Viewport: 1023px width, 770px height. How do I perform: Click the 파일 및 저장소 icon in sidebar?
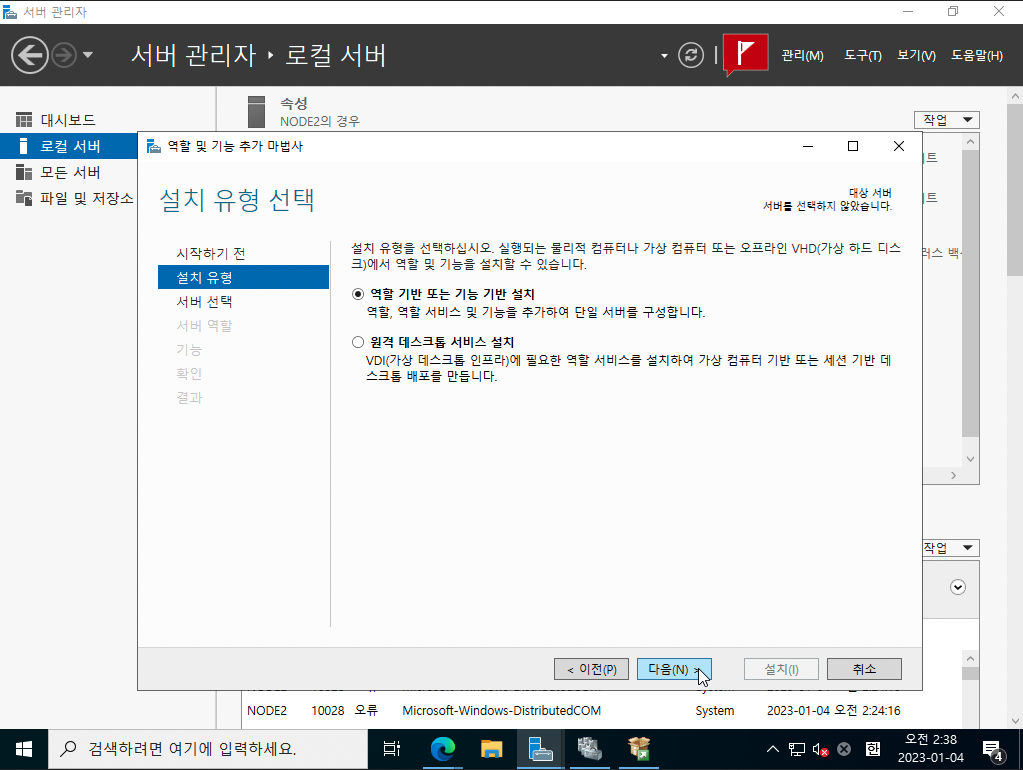point(23,198)
